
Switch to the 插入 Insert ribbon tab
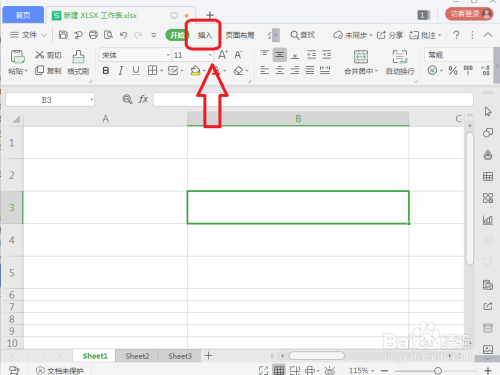pyautogui.click(x=205, y=35)
